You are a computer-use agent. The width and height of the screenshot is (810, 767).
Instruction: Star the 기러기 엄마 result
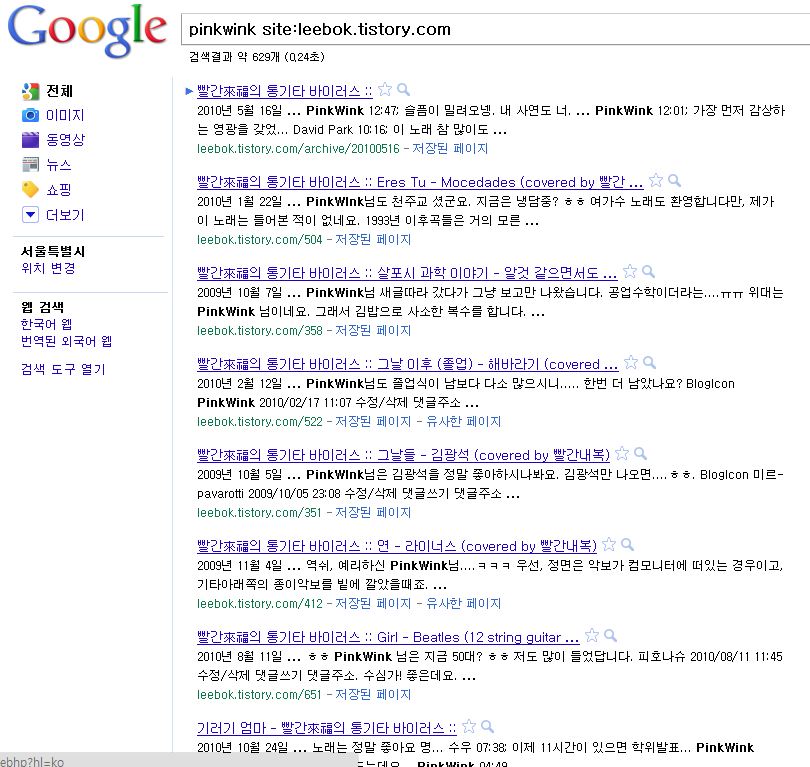(469, 726)
